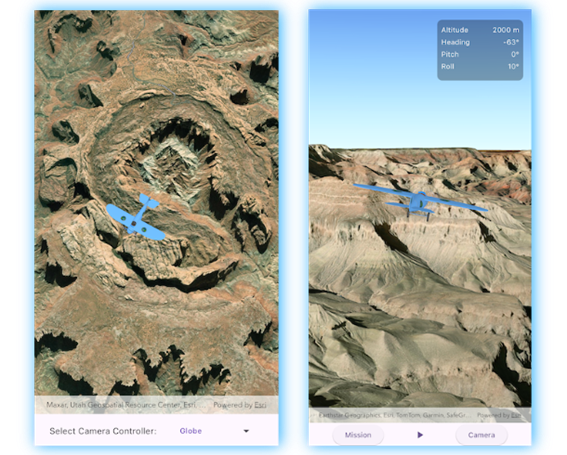This screenshot has width=567, height=455.
Task: Tap the Altitude 2000 m readout
Action: click(480, 30)
